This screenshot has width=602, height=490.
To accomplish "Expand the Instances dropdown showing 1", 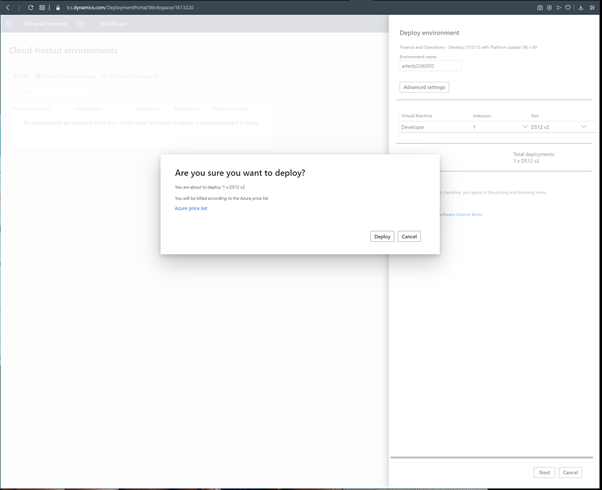I will [525, 127].
